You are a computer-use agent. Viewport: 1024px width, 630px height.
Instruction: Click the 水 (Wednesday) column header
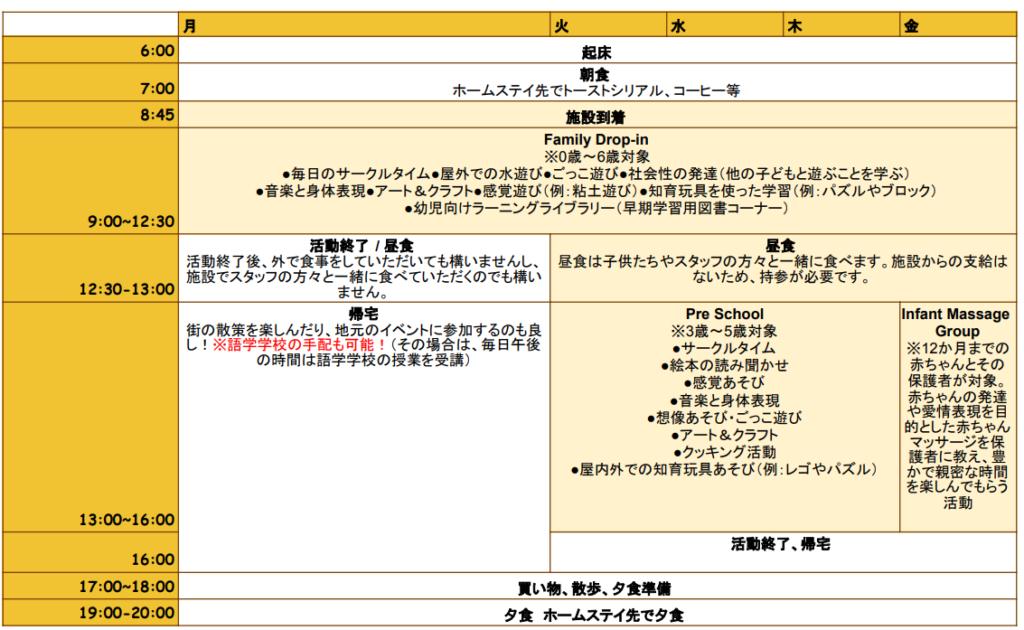coord(678,27)
